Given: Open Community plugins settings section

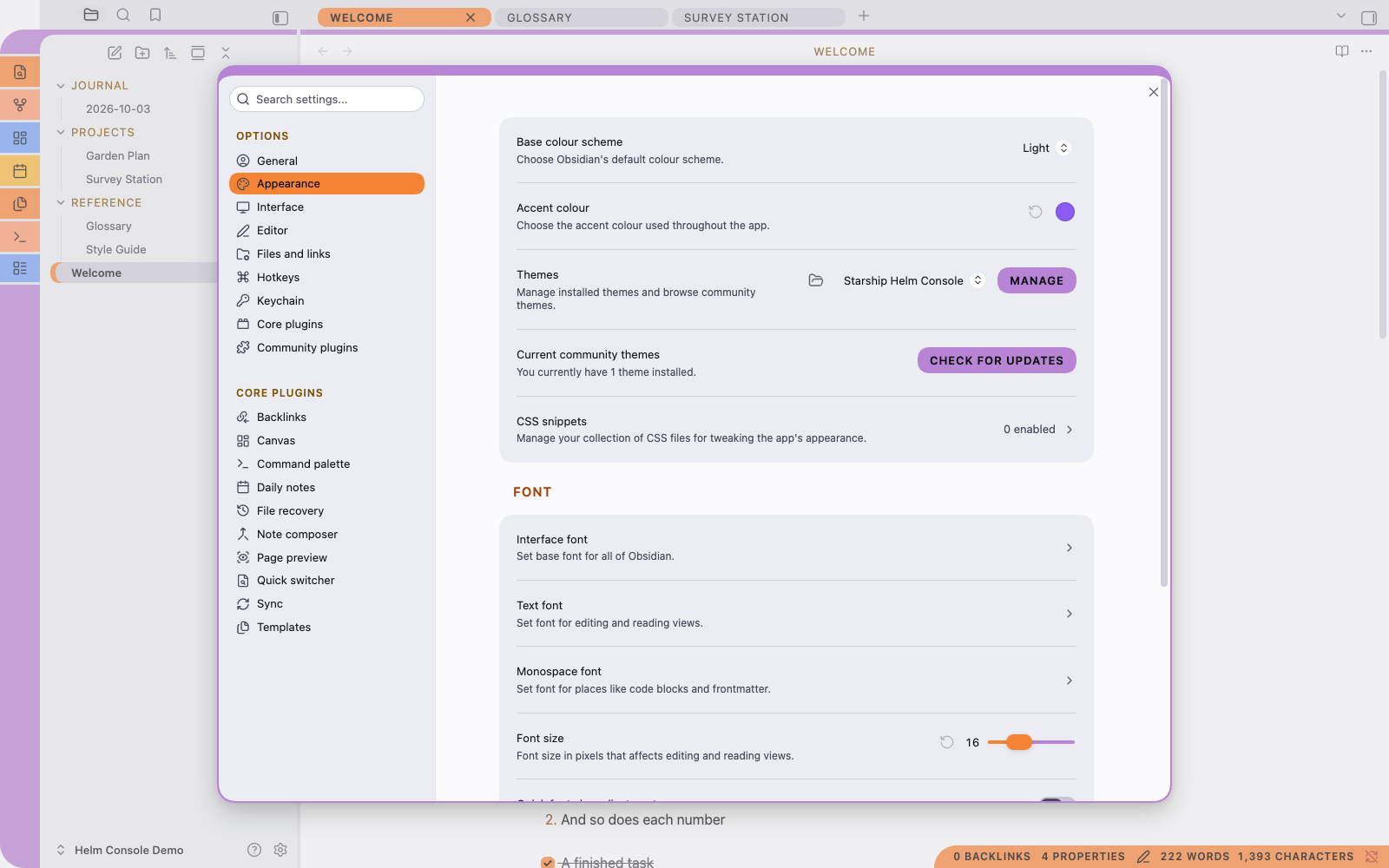Looking at the screenshot, I should (x=326, y=348).
